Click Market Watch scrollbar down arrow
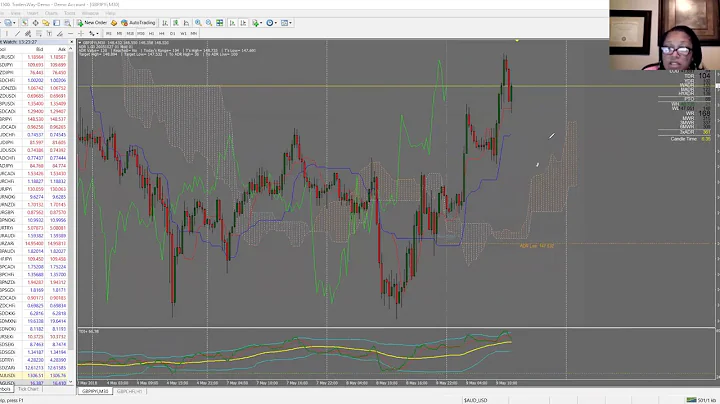 pyautogui.click(x=71, y=382)
